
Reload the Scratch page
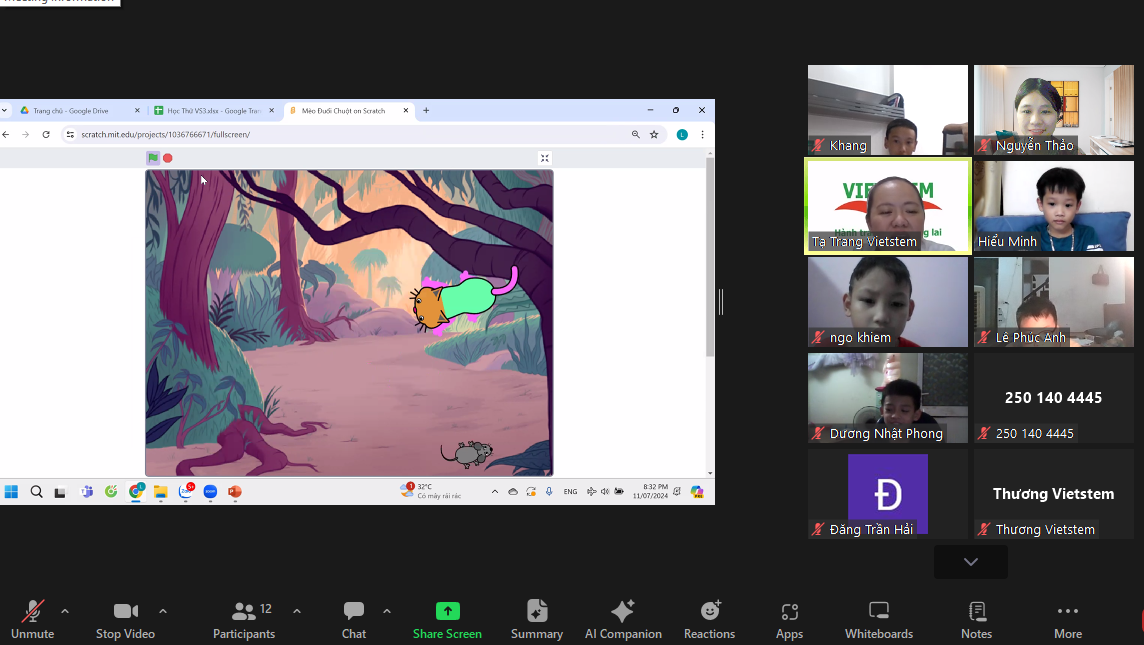pyautogui.click(x=46, y=134)
